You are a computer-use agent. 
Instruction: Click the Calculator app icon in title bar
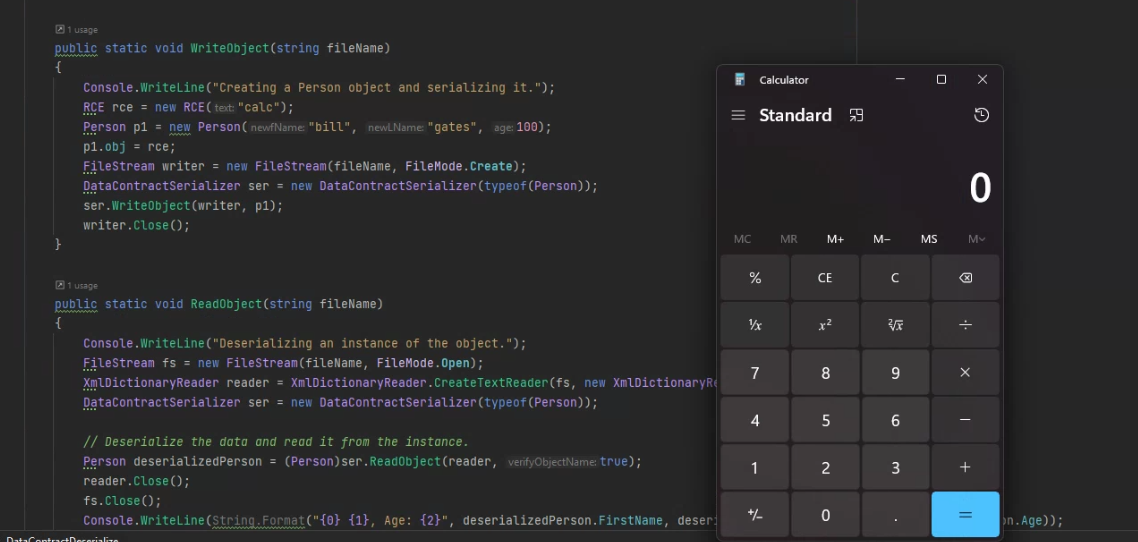(740, 80)
